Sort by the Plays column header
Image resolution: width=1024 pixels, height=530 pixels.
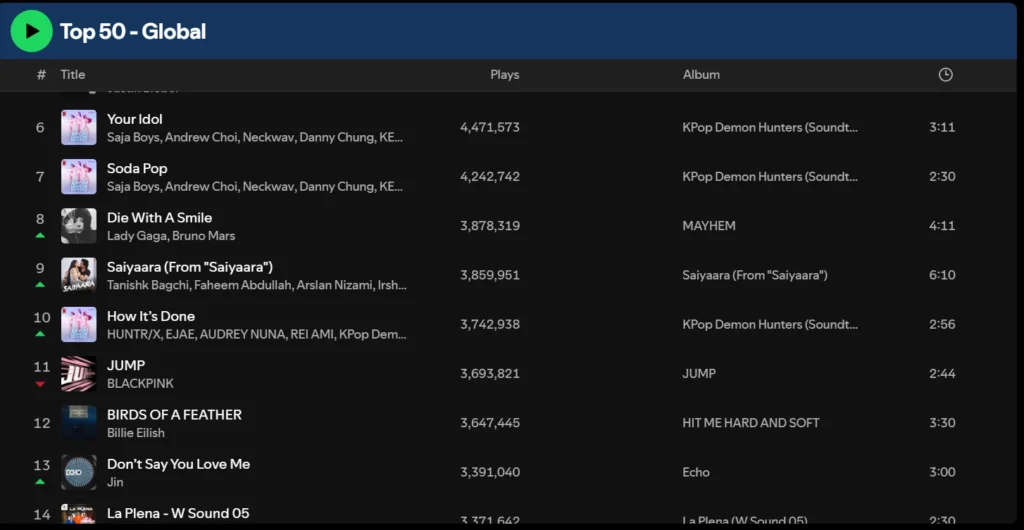[x=505, y=75]
